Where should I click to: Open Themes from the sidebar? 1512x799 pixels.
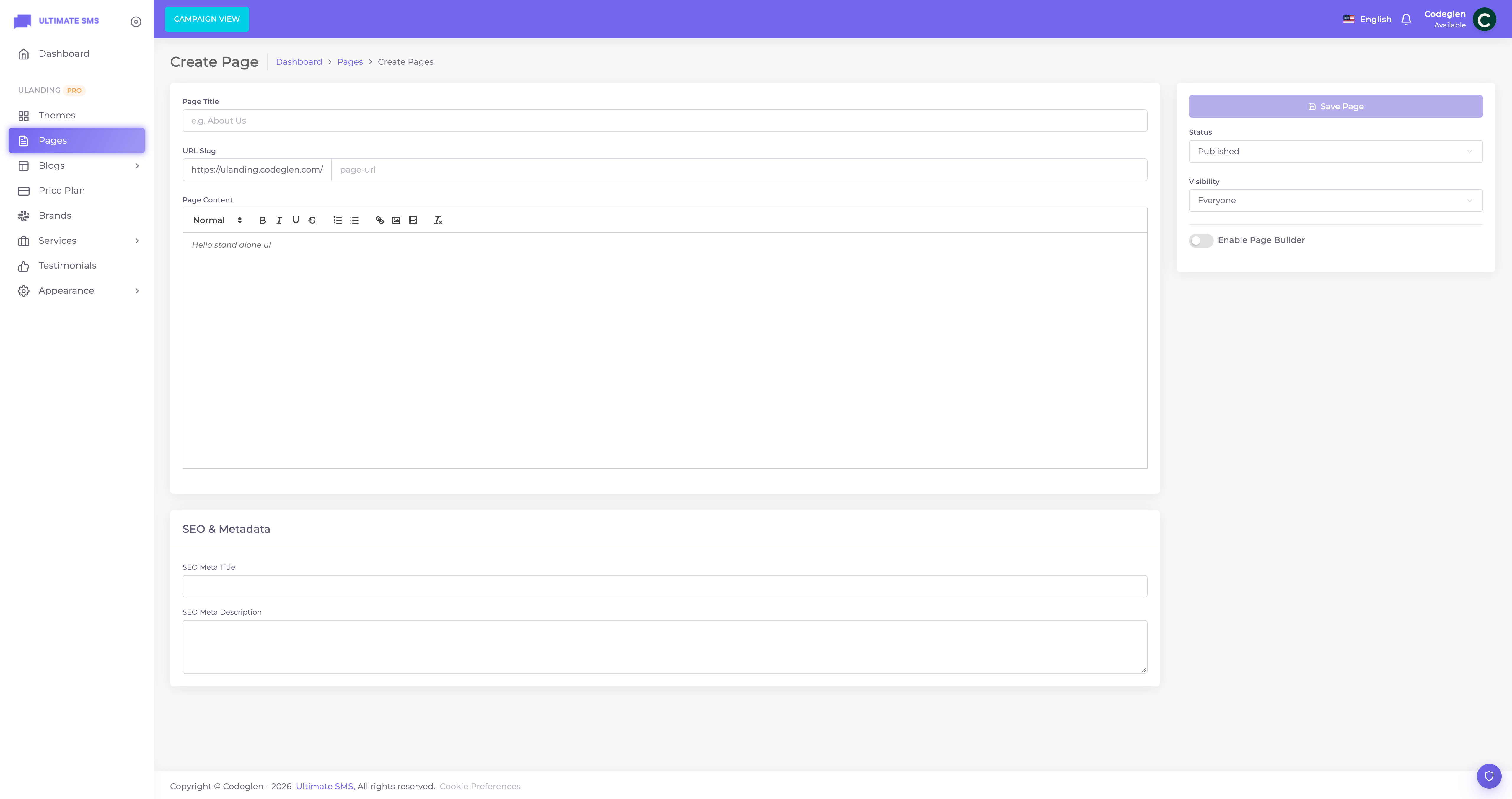pyautogui.click(x=77, y=116)
